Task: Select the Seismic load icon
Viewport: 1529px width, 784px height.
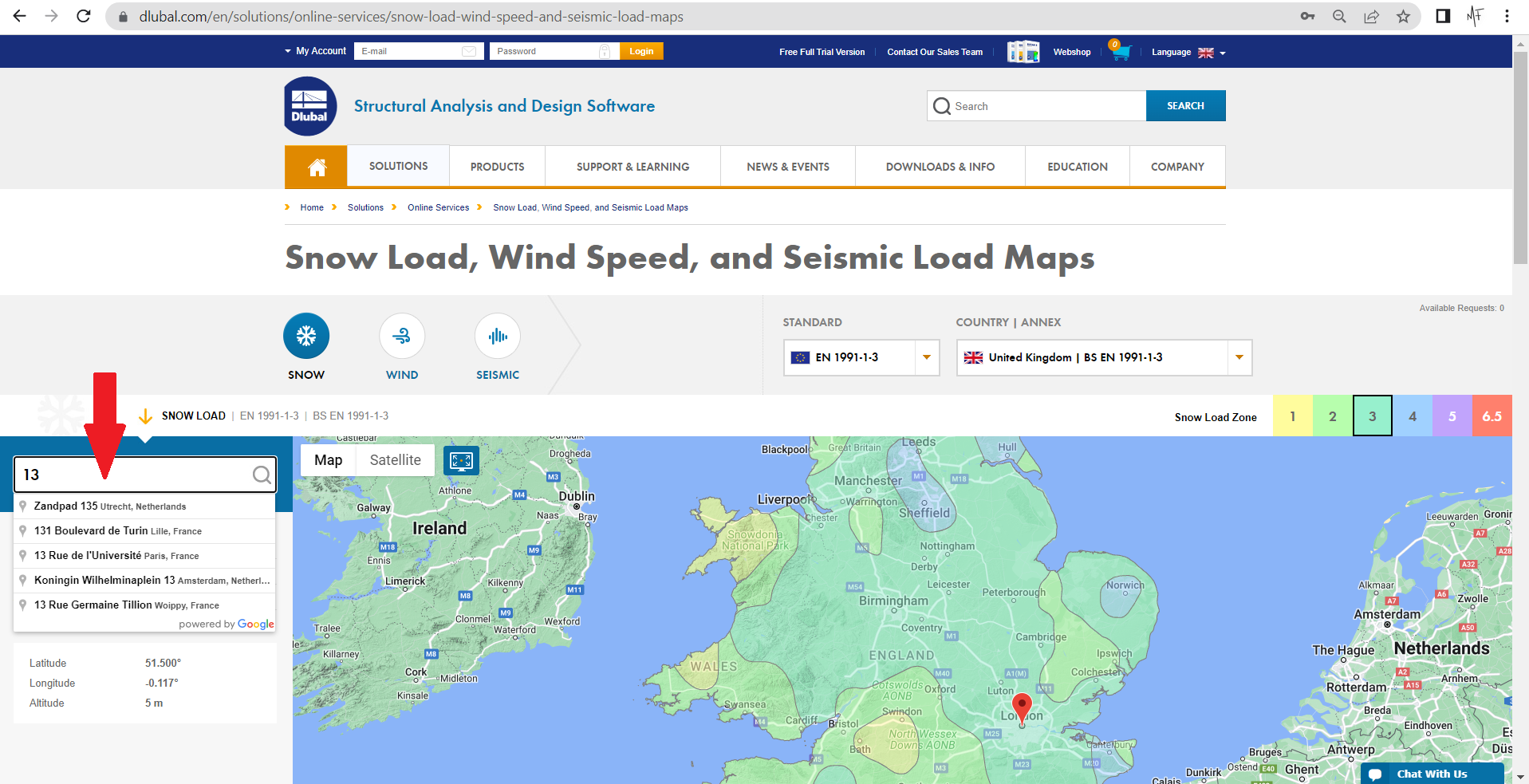Action: (498, 336)
